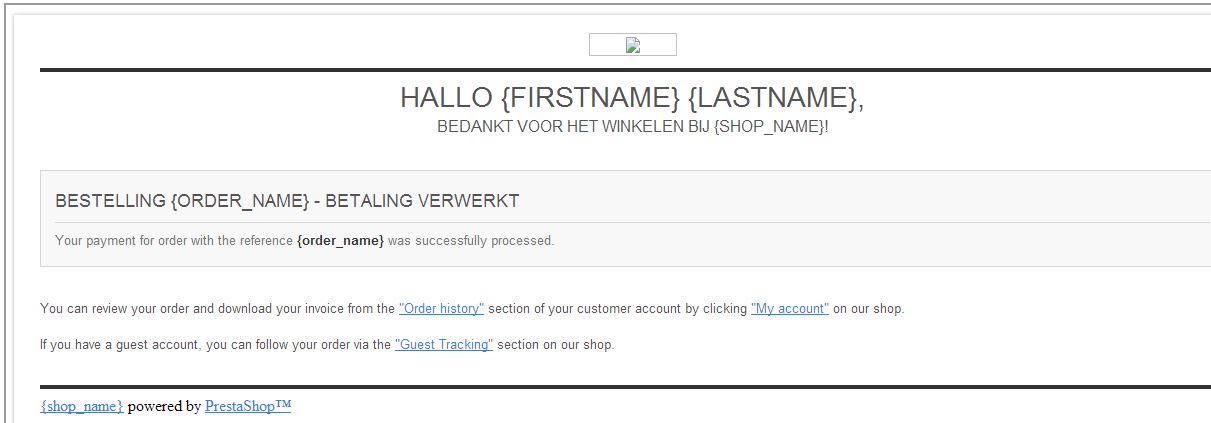Open the "Order history" link
Screen dimensions: 1211x423
tap(441, 309)
